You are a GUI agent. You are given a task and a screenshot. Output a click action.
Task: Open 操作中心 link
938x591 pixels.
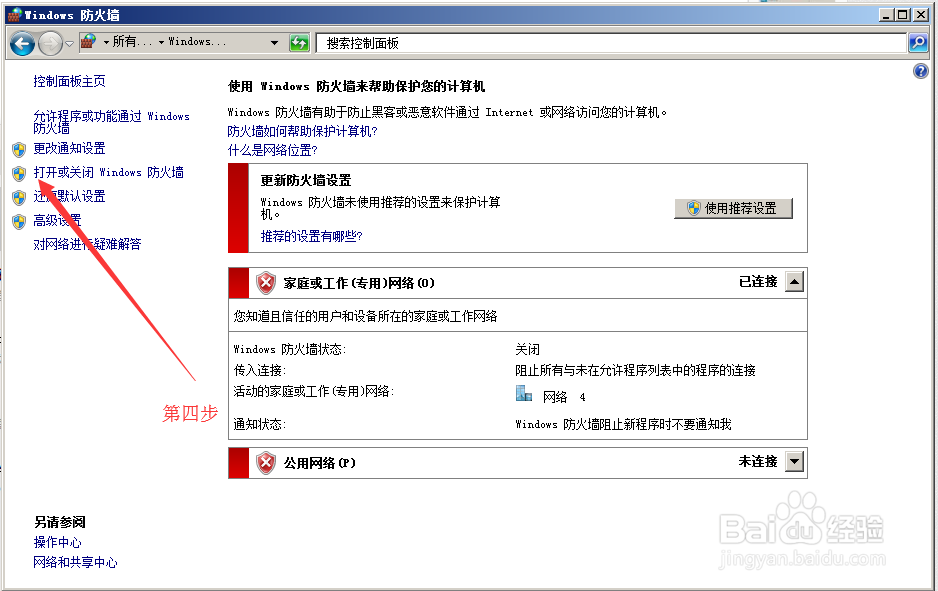click(x=57, y=543)
